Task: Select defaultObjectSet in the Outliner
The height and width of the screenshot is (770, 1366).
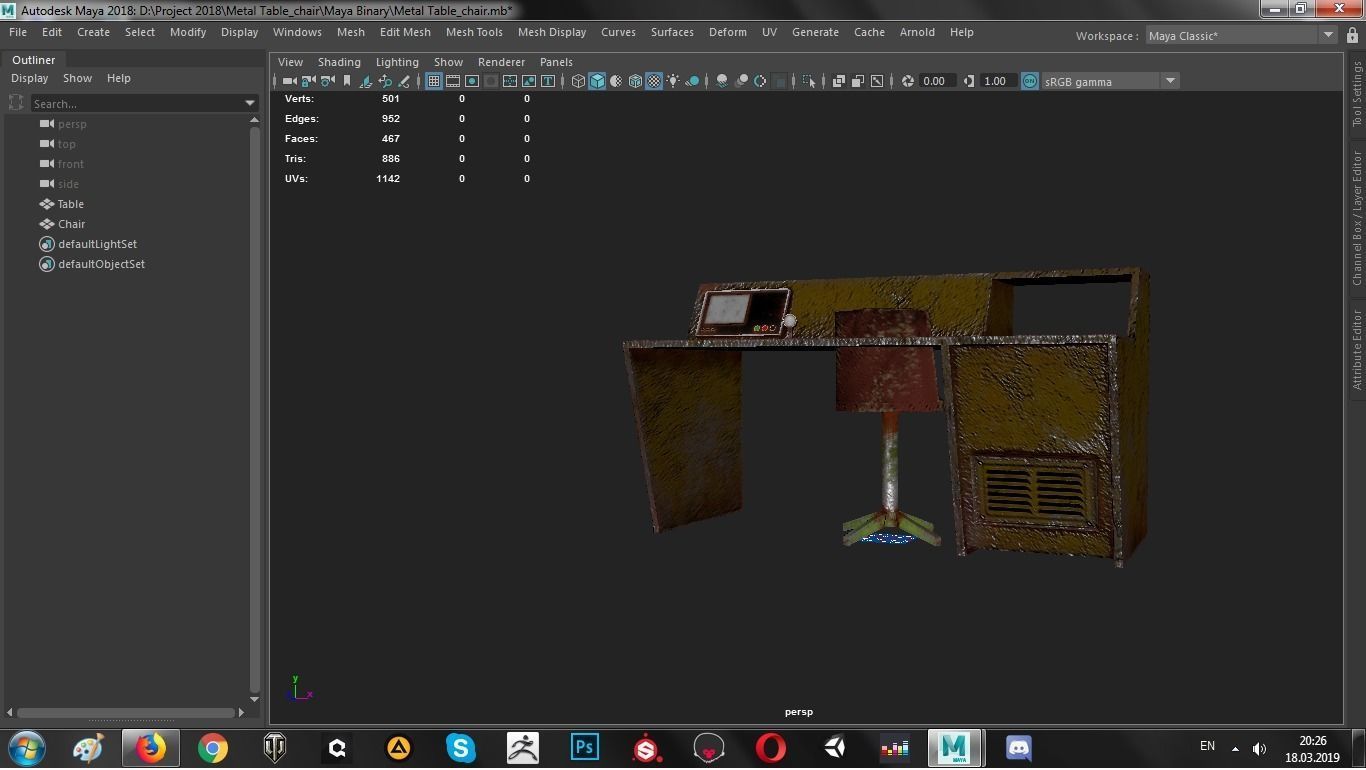Action: (101, 264)
